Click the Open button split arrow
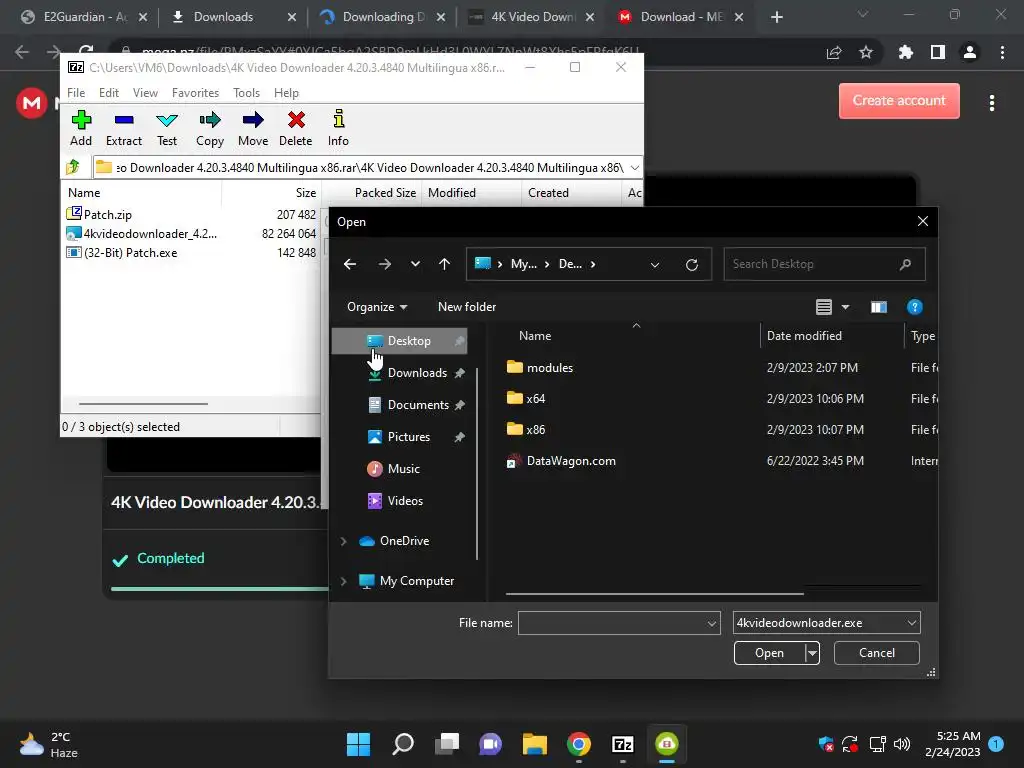 (812, 653)
